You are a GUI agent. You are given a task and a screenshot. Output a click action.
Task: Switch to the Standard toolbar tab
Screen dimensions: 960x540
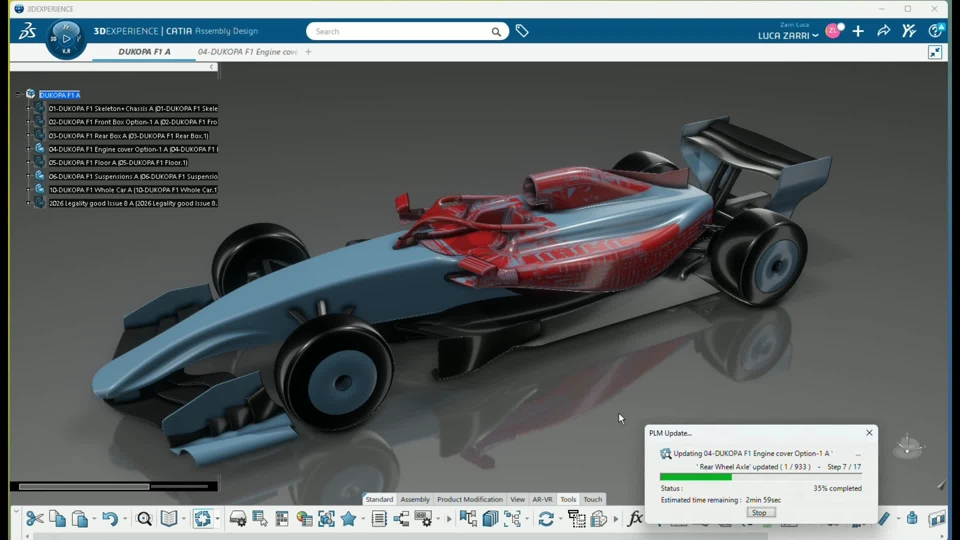[x=379, y=500]
